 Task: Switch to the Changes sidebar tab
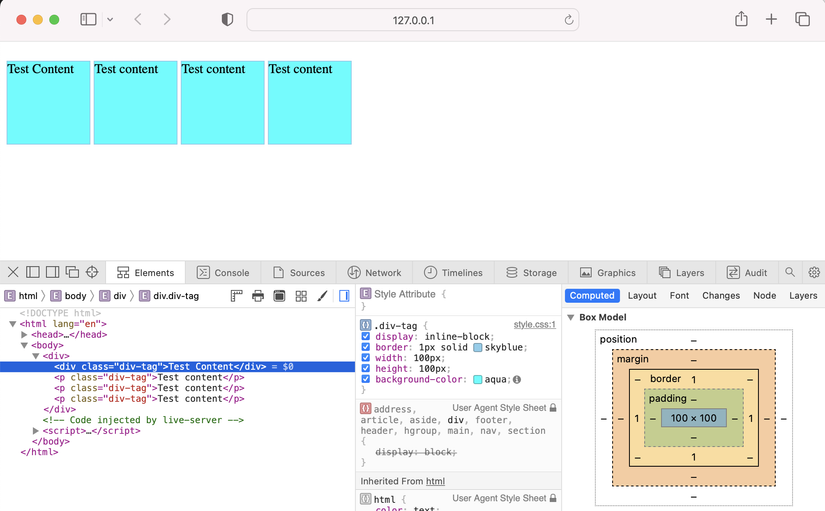721,296
